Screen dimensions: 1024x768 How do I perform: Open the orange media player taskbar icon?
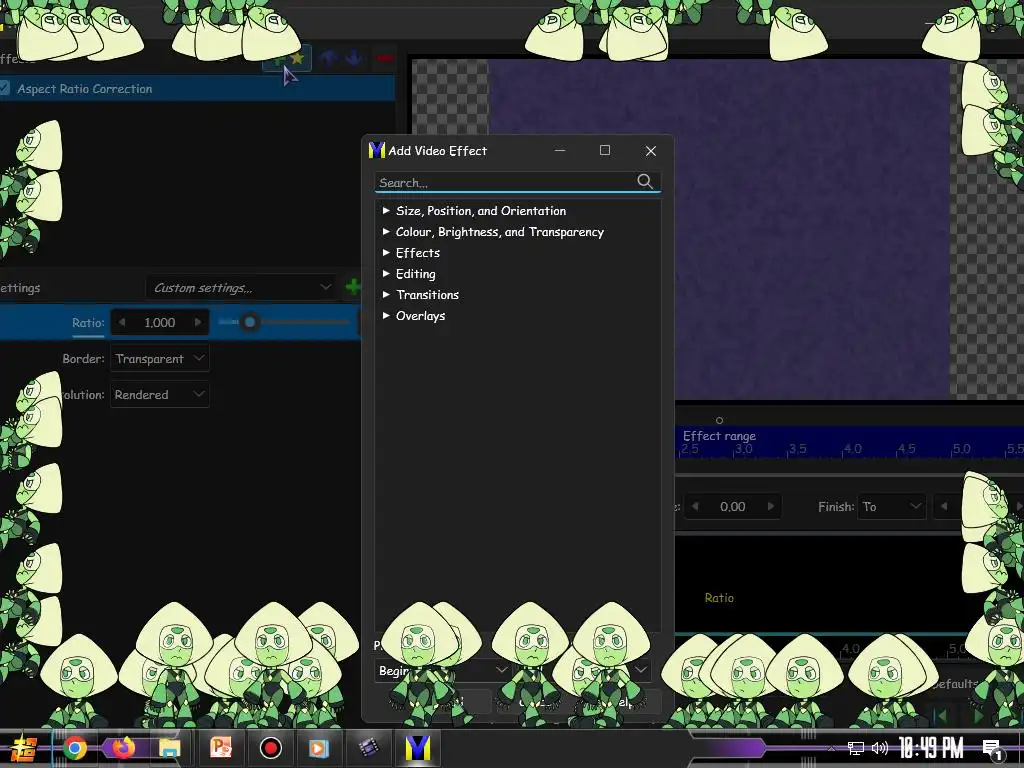click(x=319, y=748)
